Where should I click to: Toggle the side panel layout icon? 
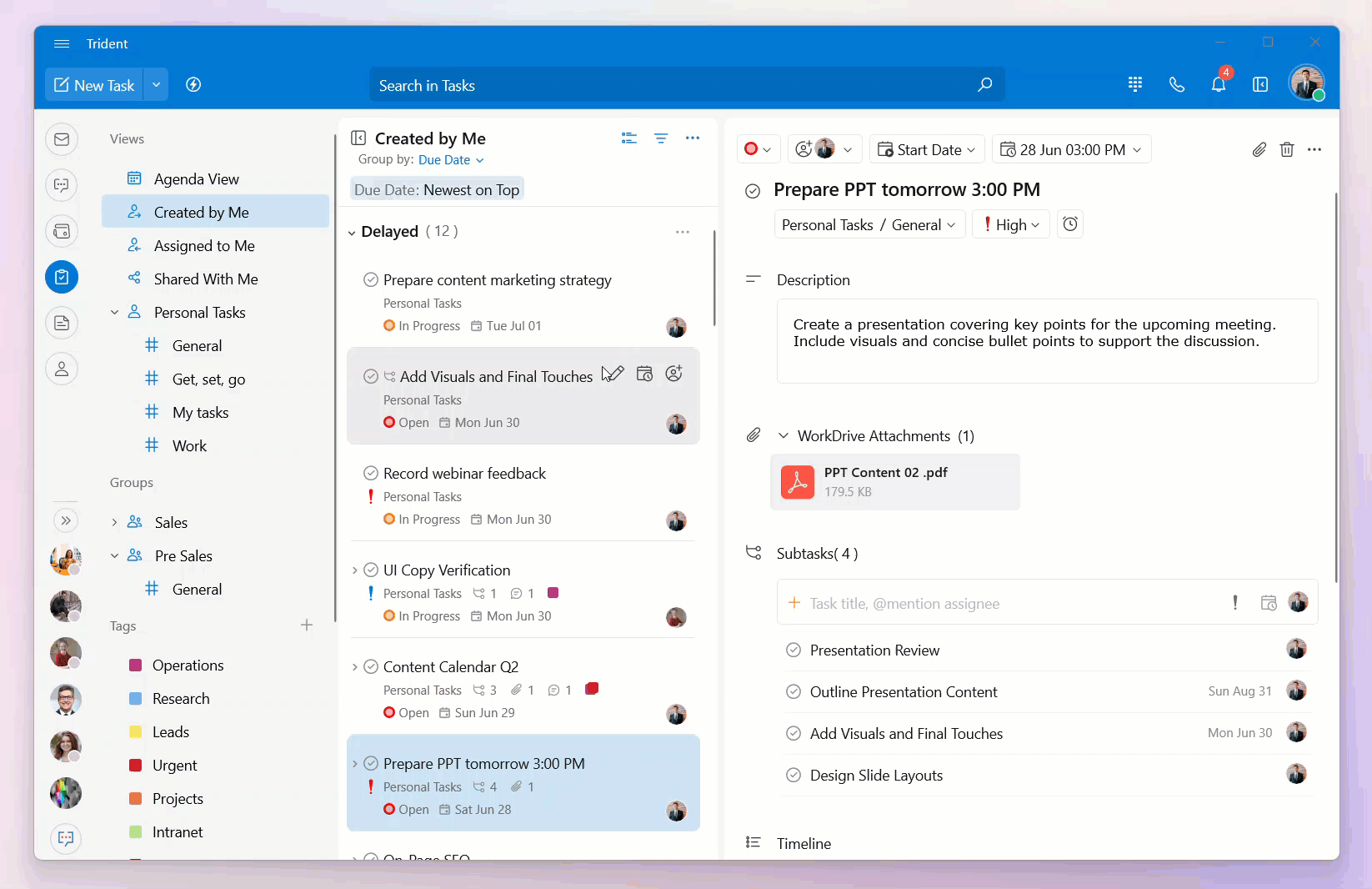coord(1260,84)
